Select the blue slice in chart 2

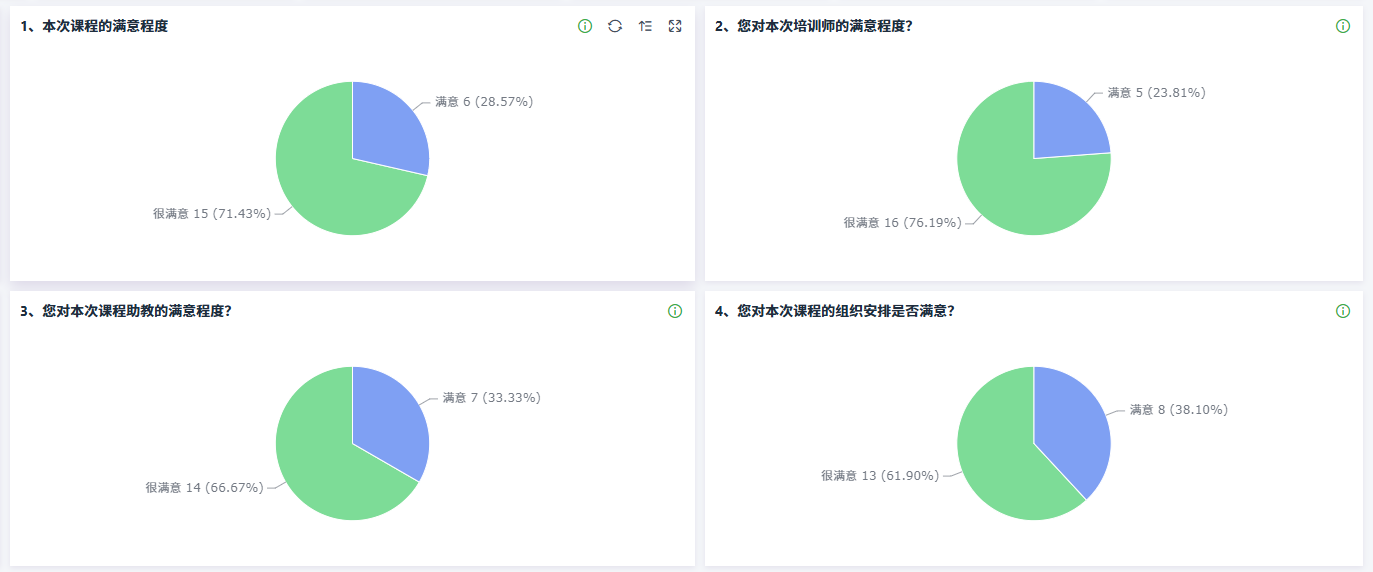[x=1068, y=125]
